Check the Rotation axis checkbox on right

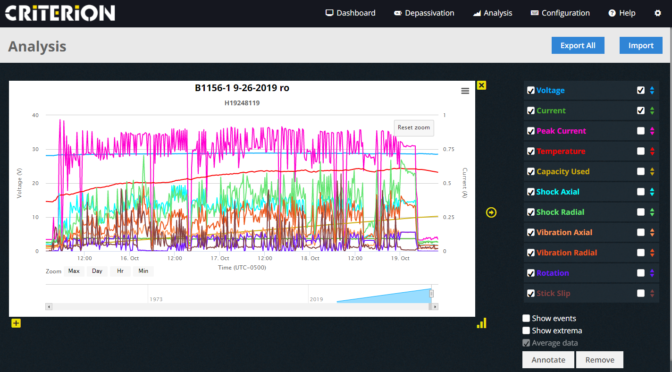[640, 273]
